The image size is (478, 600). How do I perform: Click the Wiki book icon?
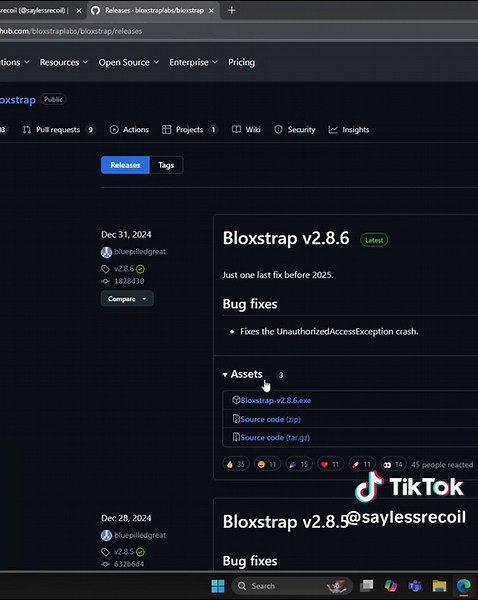(236, 130)
